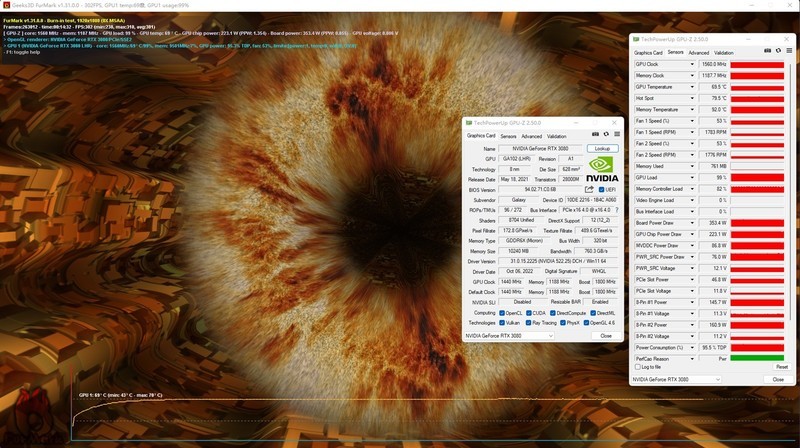Click Close button in Sensors window
This screenshot has width=800, height=448.
coord(778,379)
